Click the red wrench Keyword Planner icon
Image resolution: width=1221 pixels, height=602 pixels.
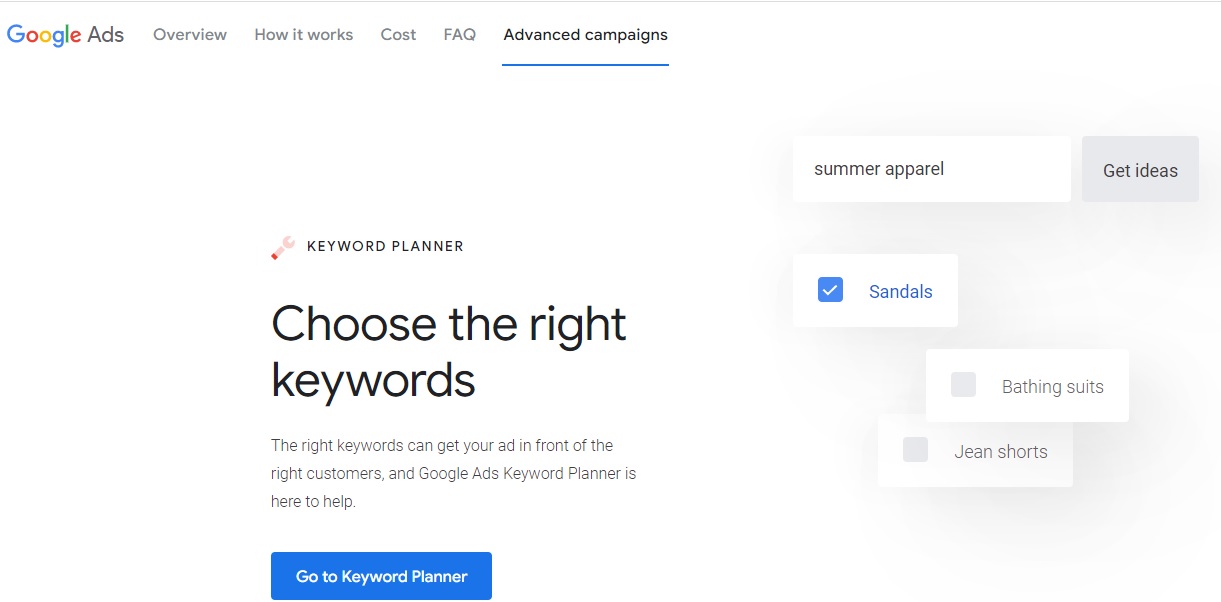pyautogui.click(x=283, y=247)
